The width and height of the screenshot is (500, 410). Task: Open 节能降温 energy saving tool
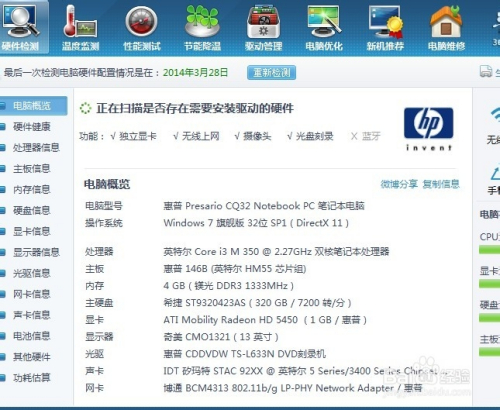[203, 27]
